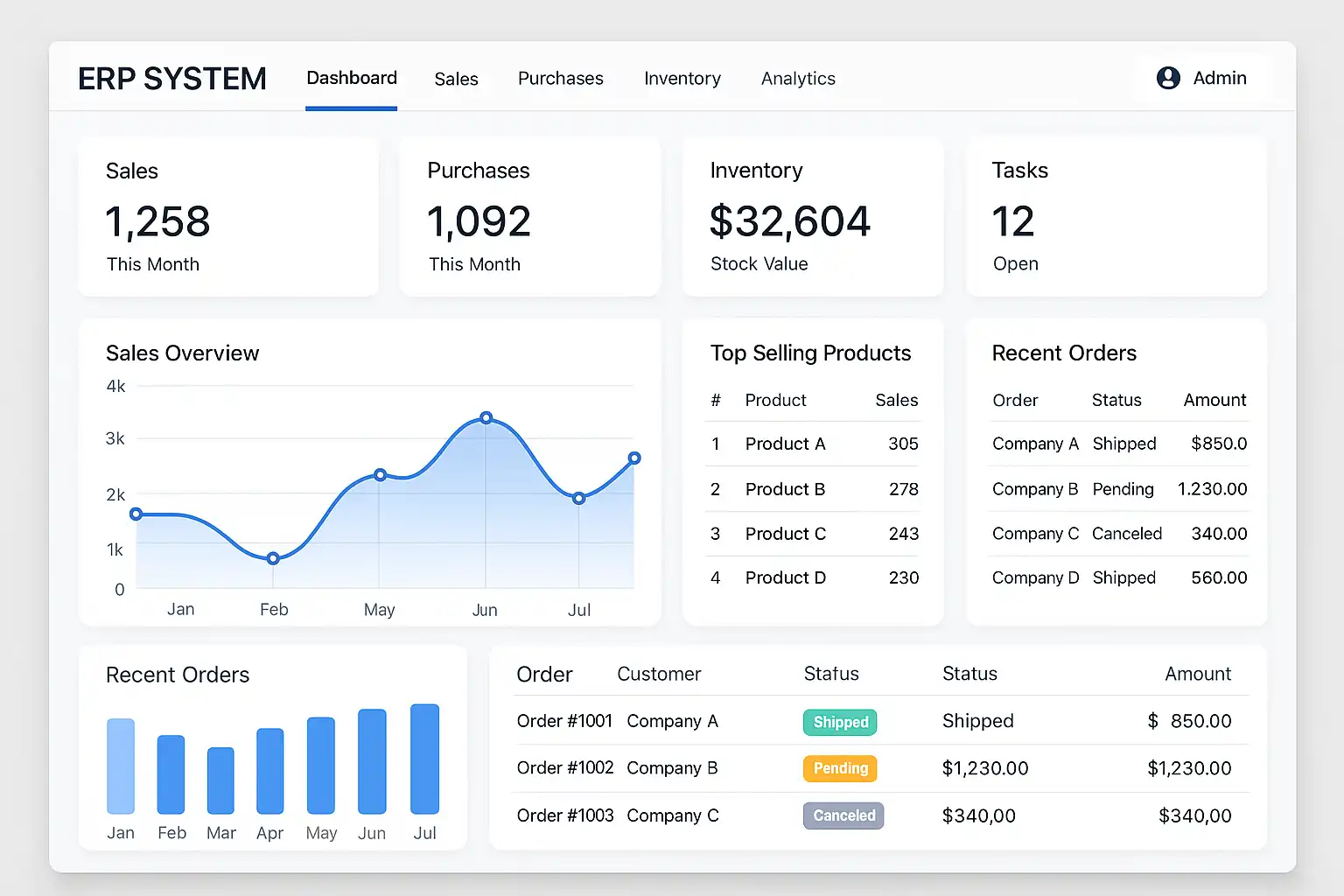Click the gray Canceled status badge
Screen dimensions: 1344x896
pos(843,815)
